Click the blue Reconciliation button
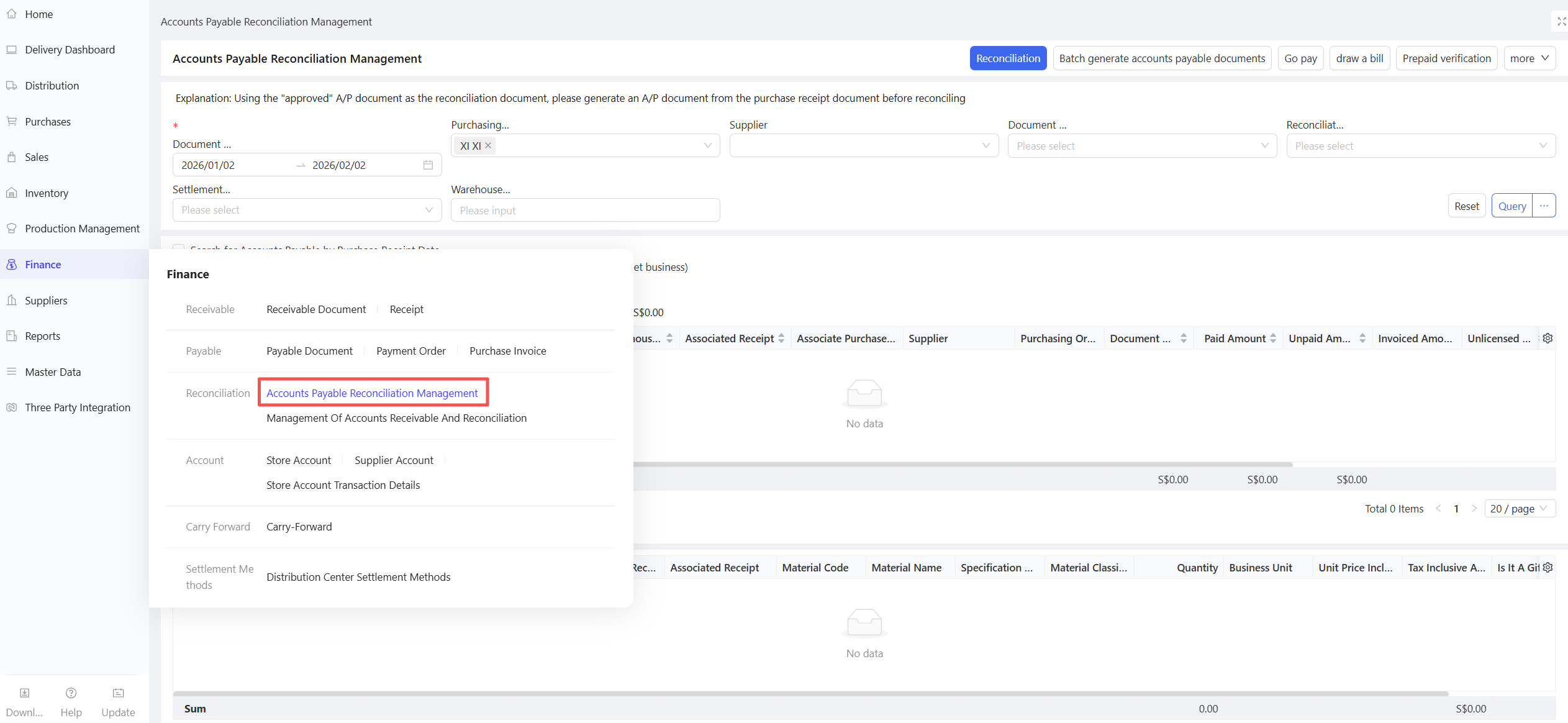 pyautogui.click(x=1007, y=58)
